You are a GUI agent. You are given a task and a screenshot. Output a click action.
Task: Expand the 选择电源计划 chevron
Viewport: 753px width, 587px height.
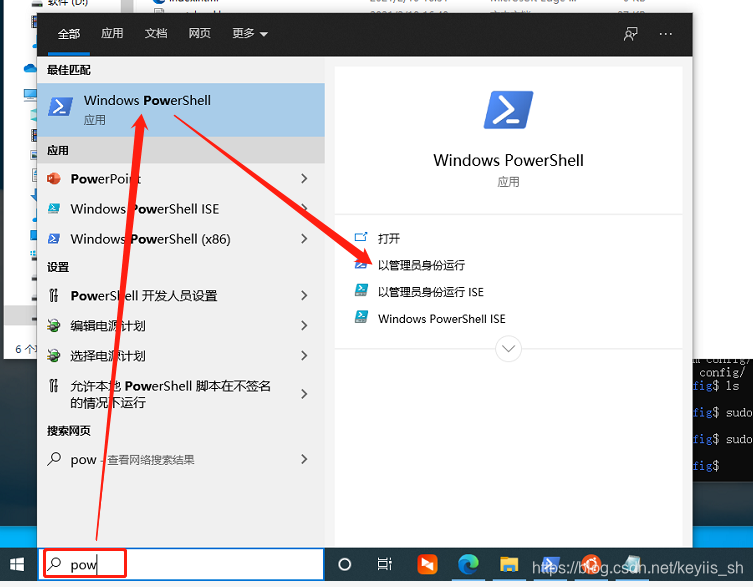point(304,356)
